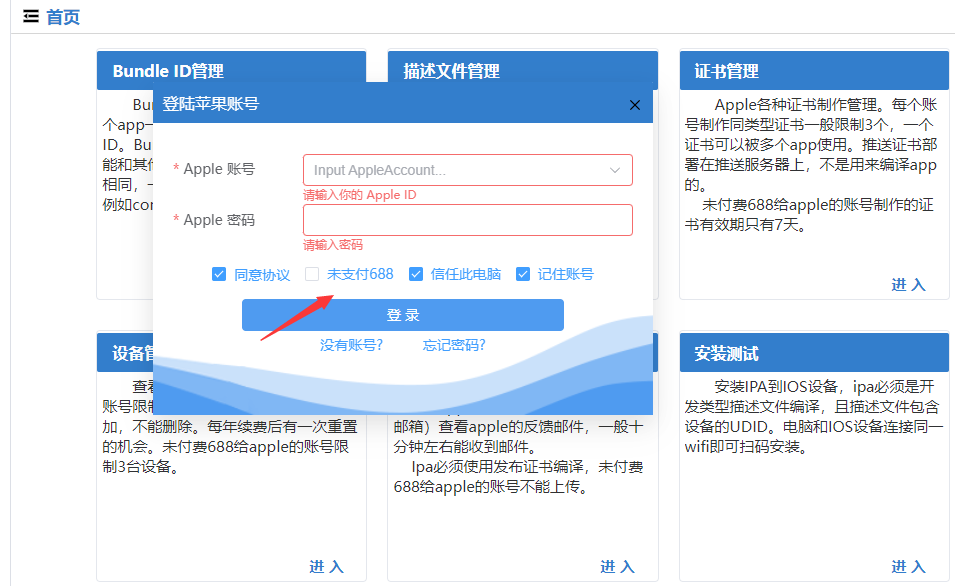
Task: Enter the 安装测试 card via 进入
Action: (x=909, y=567)
